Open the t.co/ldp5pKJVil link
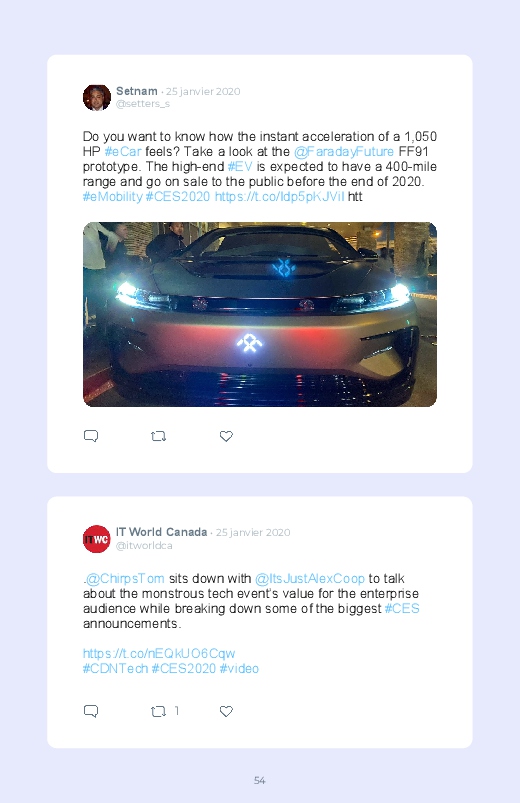Image resolution: width=520 pixels, height=803 pixels. click(279, 197)
